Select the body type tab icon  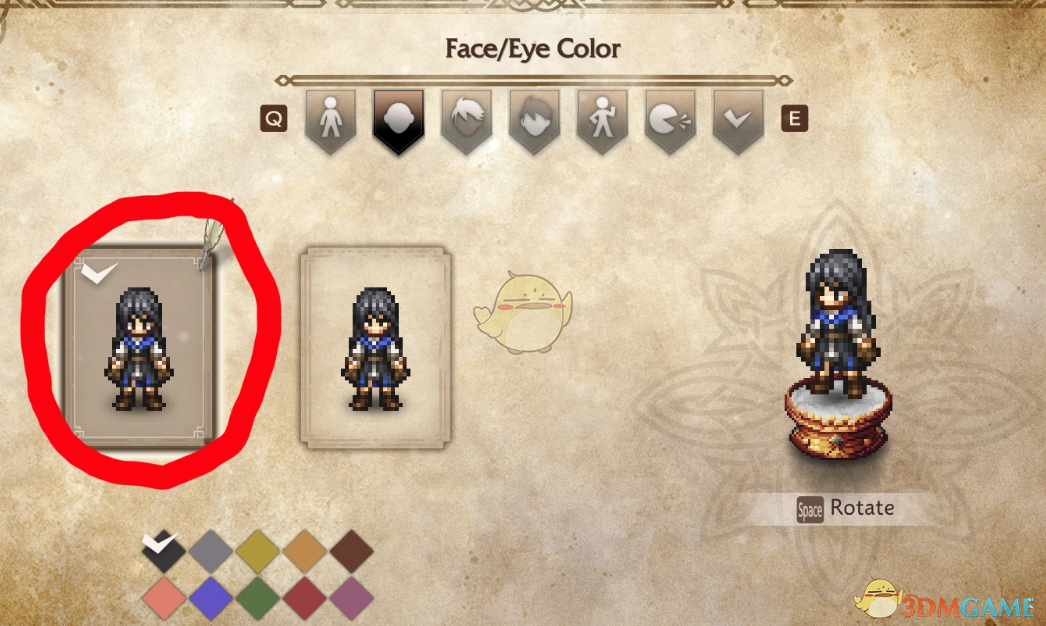click(x=330, y=121)
